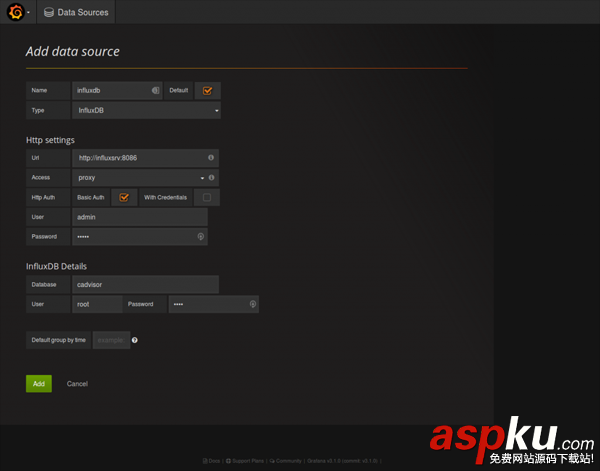Click the Http settings Password field
Viewport: 600px width, 471px height.
pos(140,237)
